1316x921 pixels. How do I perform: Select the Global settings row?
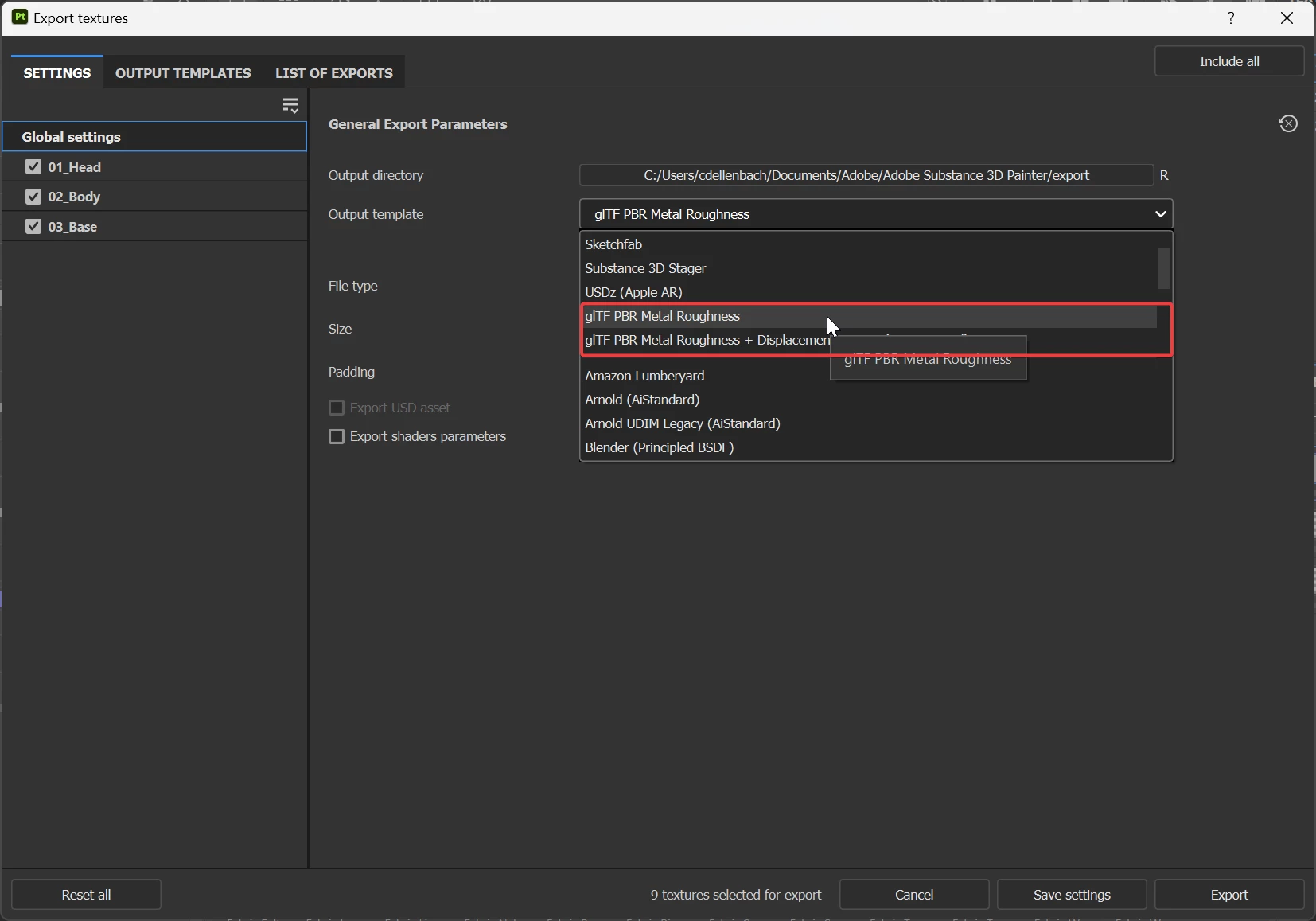[154, 137]
